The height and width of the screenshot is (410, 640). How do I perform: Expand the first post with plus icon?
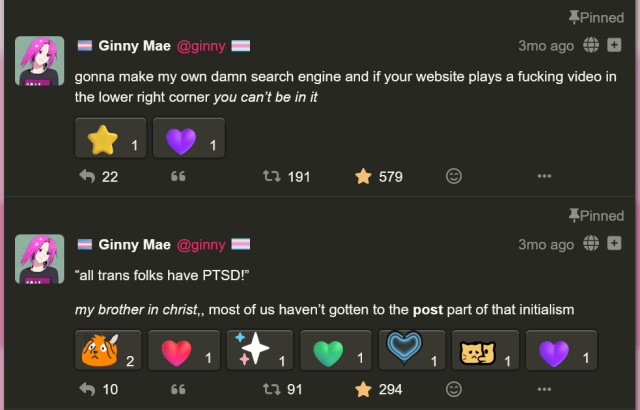click(x=616, y=45)
